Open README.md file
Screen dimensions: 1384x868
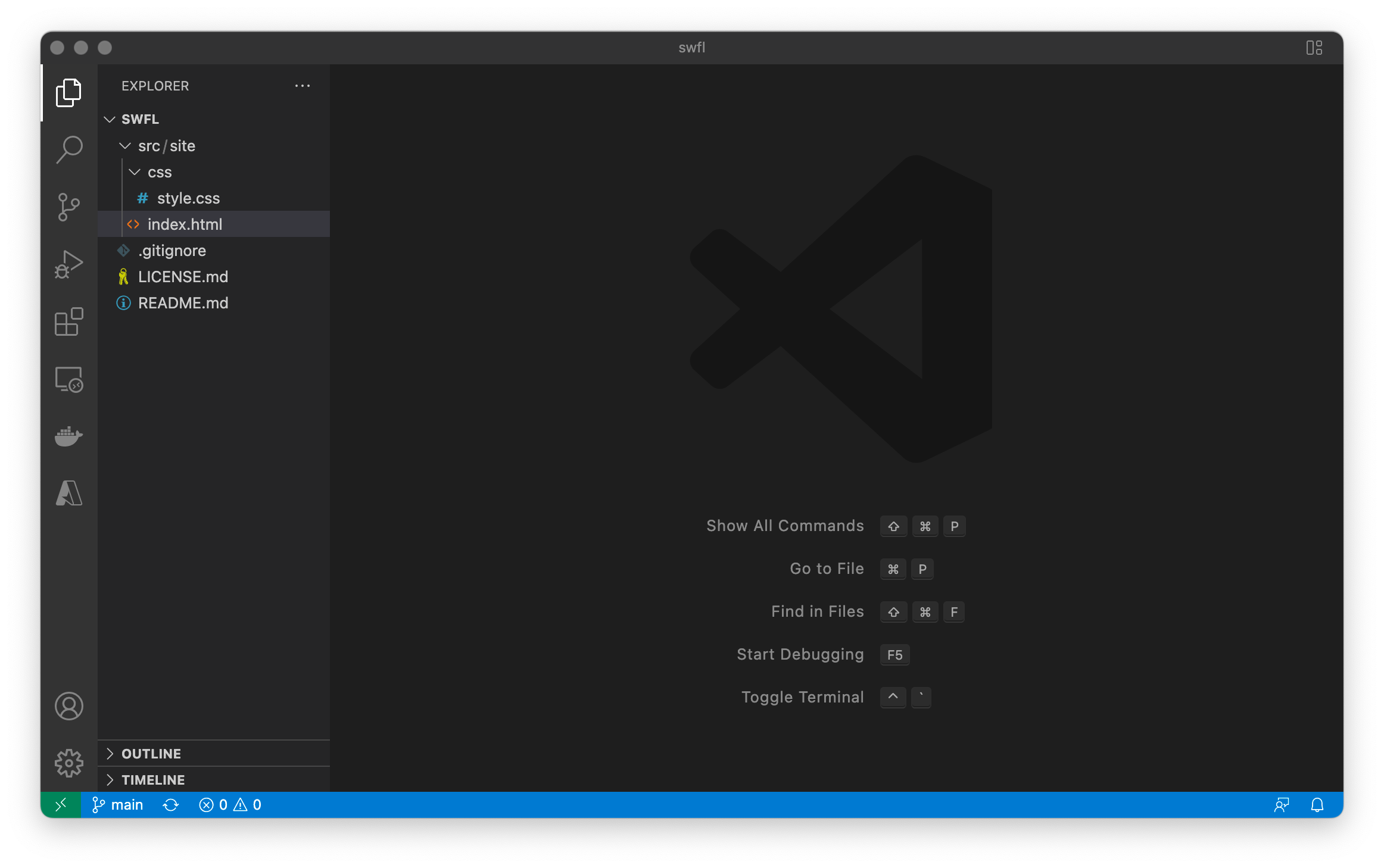pyautogui.click(x=214, y=303)
